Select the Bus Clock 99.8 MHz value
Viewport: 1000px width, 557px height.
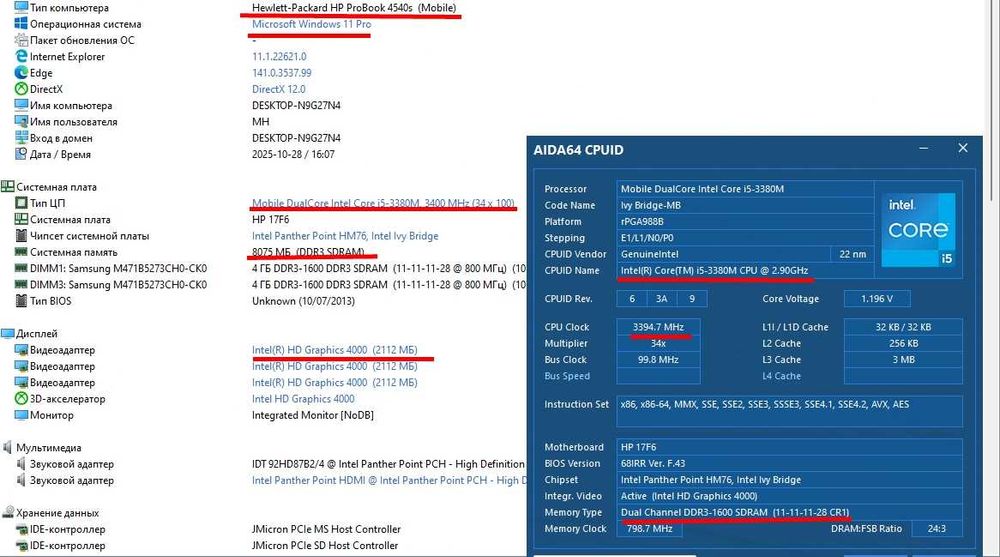[x=658, y=359]
